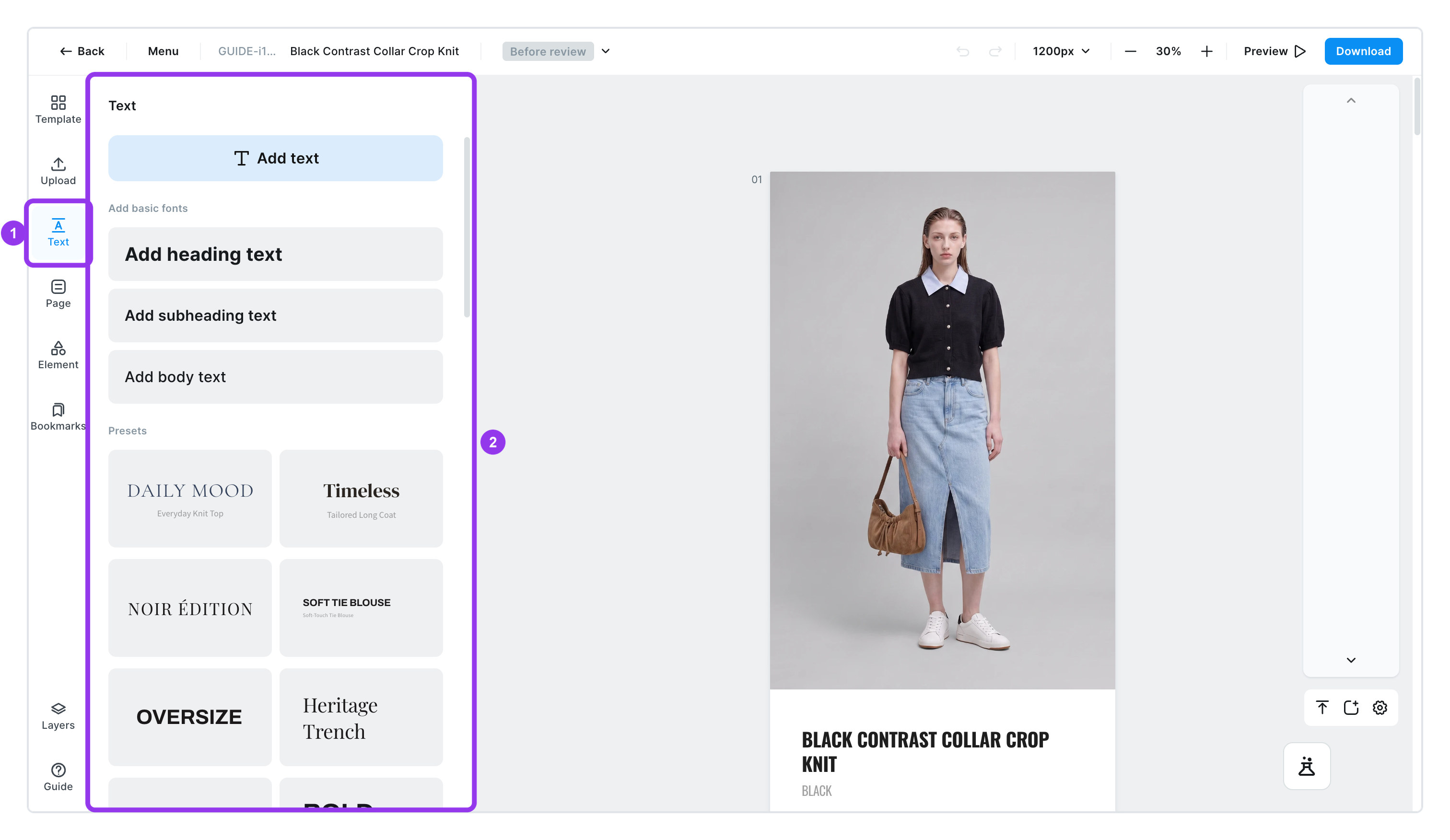Viewport: 1450px width, 840px height.
Task: Choose the Timeless text preset
Action: point(362,498)
